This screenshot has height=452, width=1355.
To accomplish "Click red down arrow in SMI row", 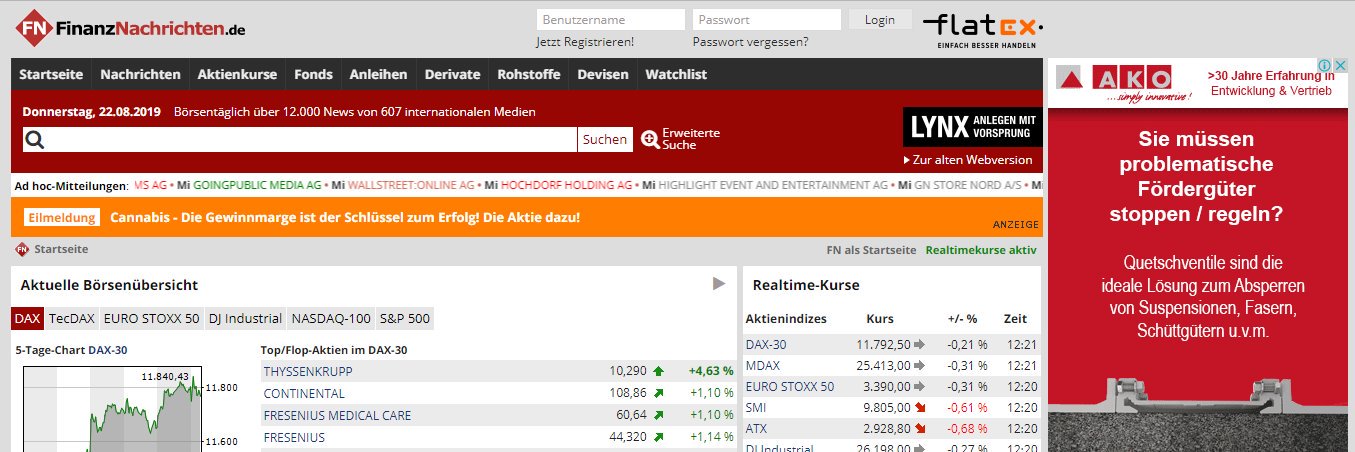I will [x=919, y=407].
